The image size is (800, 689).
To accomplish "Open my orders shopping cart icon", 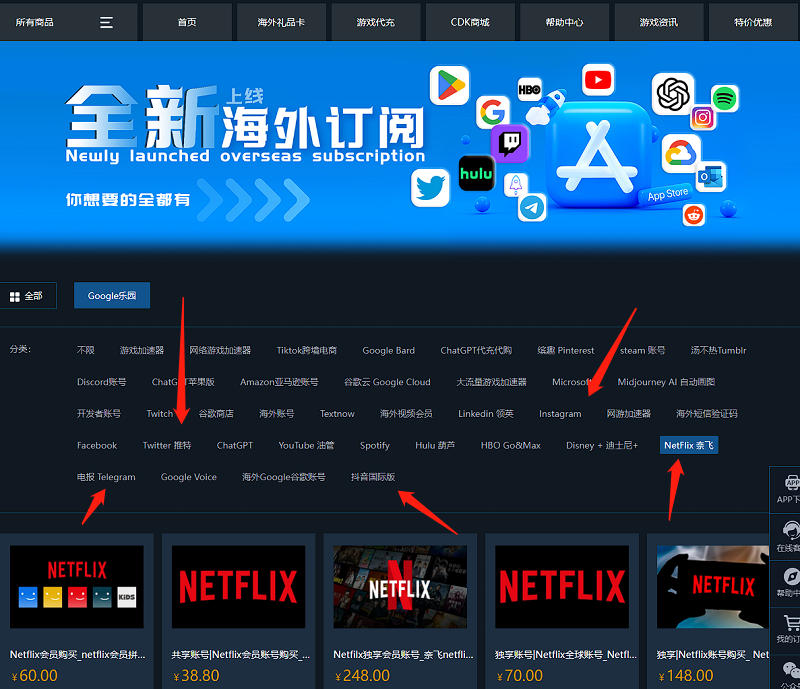I will (x=792, y=623).
